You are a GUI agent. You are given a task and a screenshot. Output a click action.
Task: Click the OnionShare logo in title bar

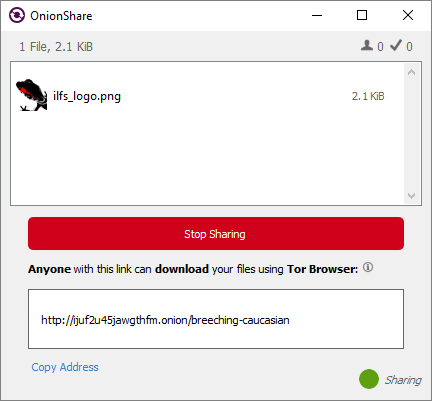point(17,15)
